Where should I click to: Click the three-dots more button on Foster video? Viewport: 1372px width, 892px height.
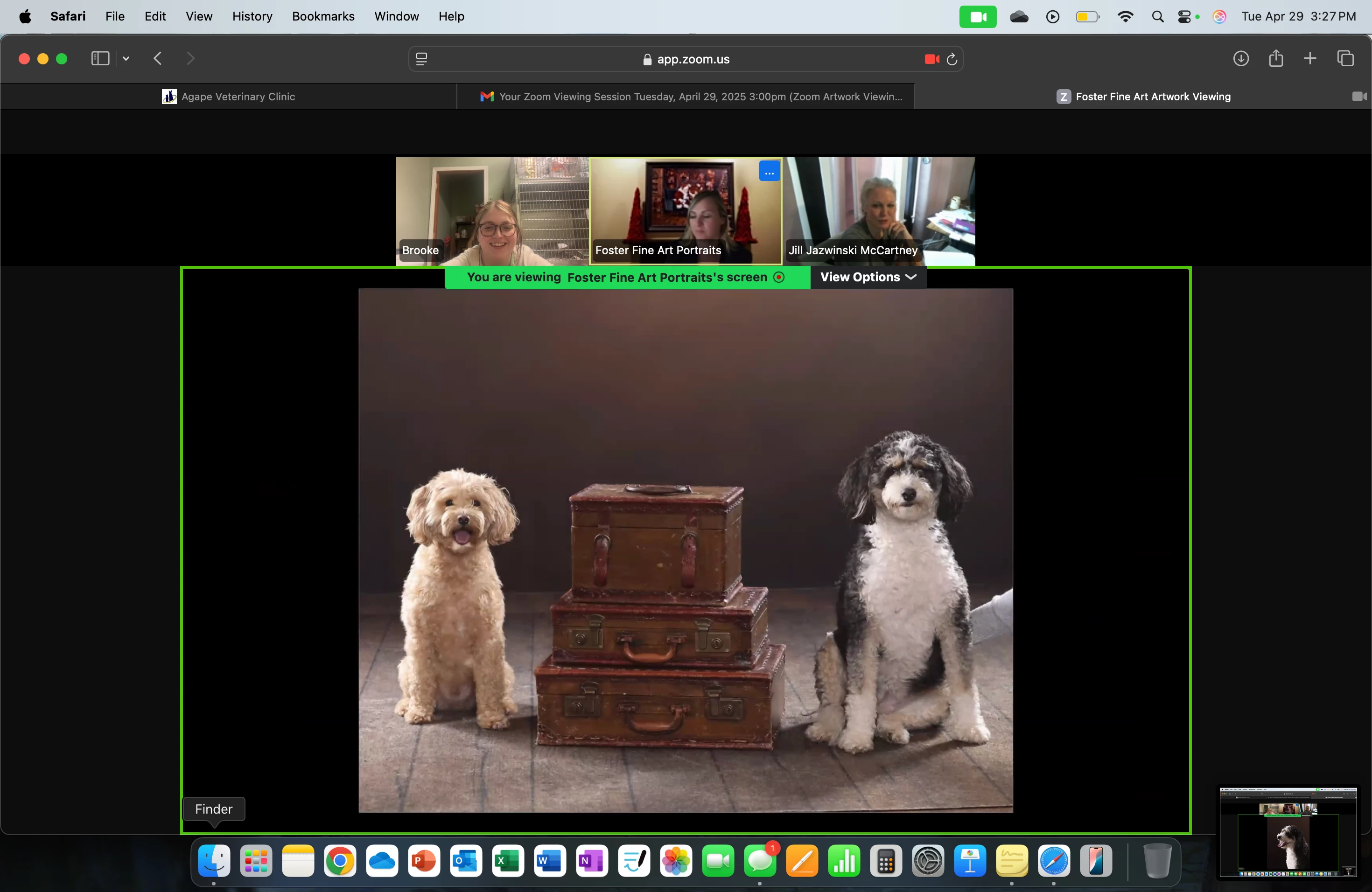pyautogui.click(x=769, y=172)
